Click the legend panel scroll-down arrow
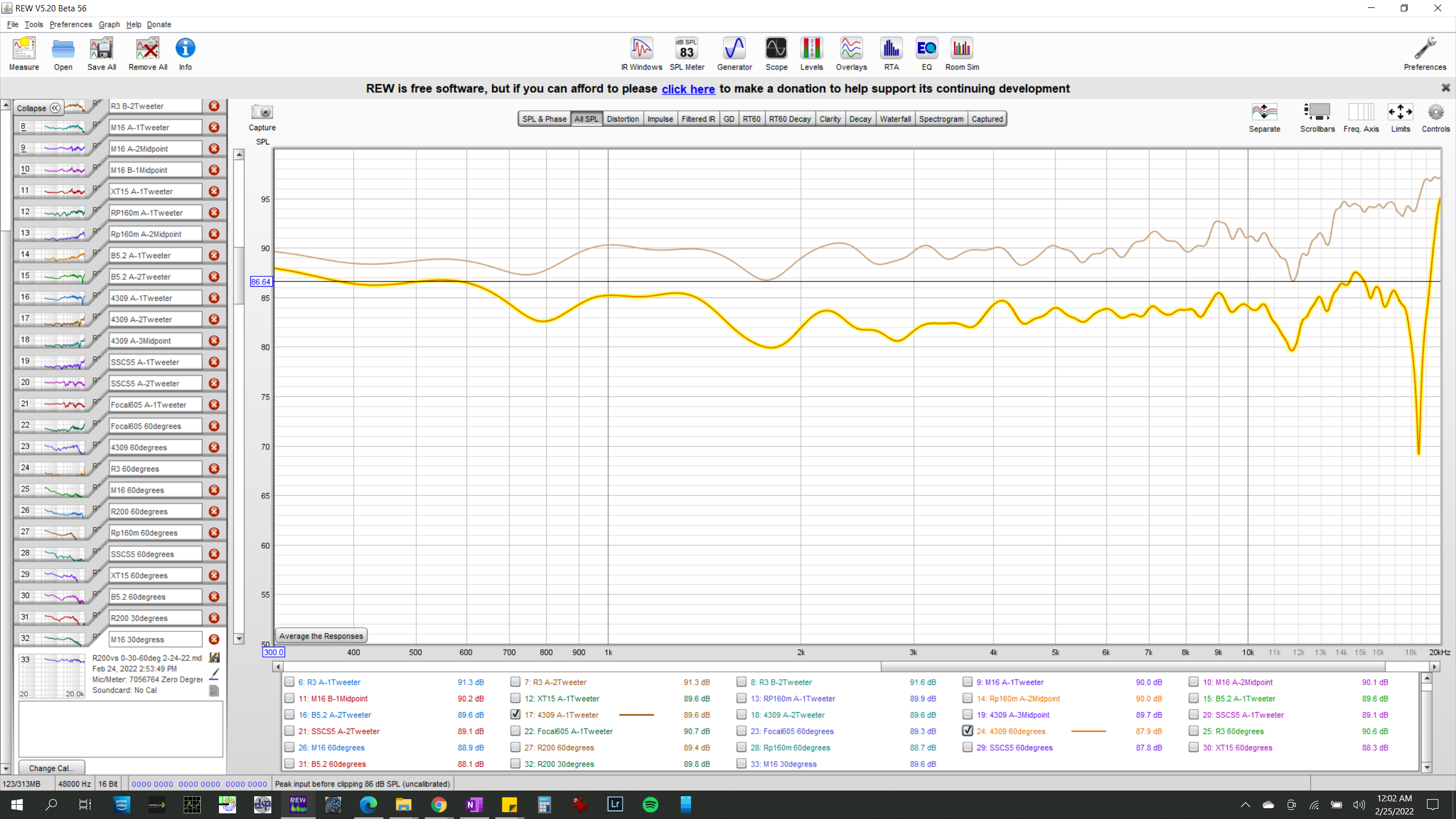The width and height of the screenshot is (1456, 819). (x=1426, y=767)
